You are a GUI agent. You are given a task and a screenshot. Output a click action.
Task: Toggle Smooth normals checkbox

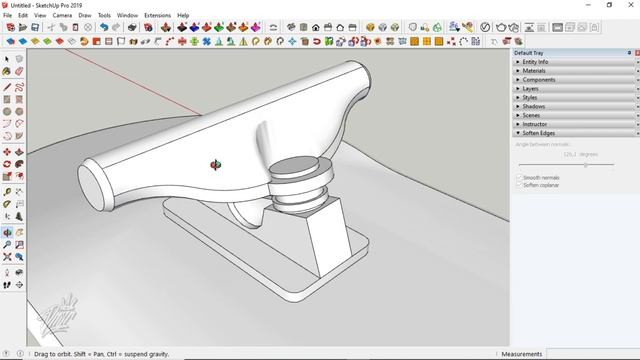click(519, 178)
